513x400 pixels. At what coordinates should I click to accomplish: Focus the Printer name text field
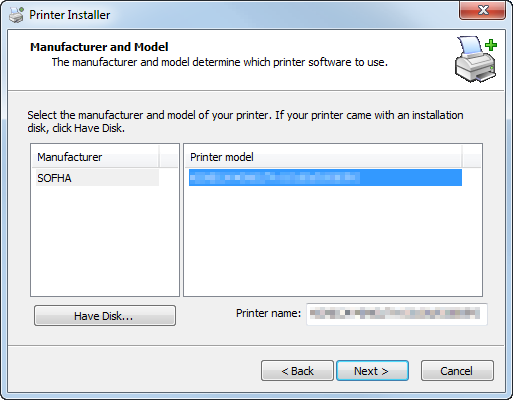tap(397, 314)
